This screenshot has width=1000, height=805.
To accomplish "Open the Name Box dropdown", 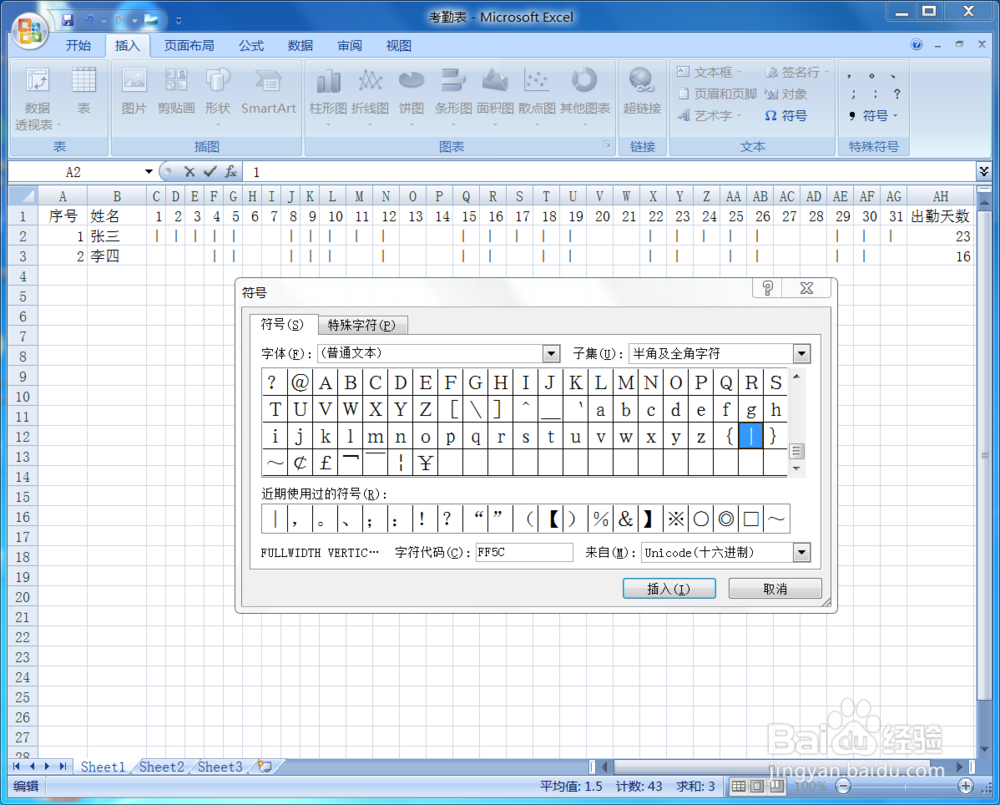I will click(x=149, y=172).
